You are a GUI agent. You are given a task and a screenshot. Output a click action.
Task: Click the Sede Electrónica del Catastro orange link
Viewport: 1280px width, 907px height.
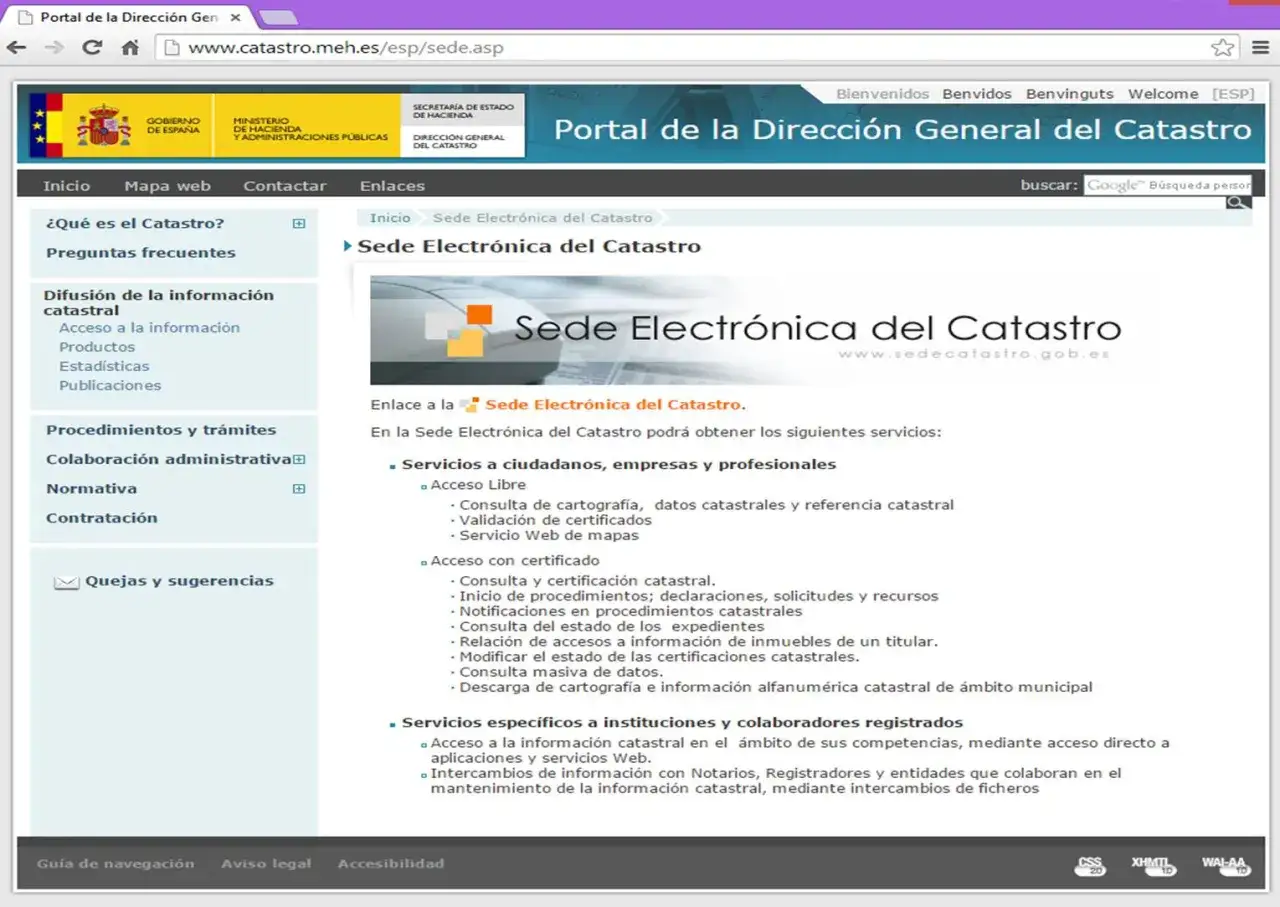click(613, 405)
